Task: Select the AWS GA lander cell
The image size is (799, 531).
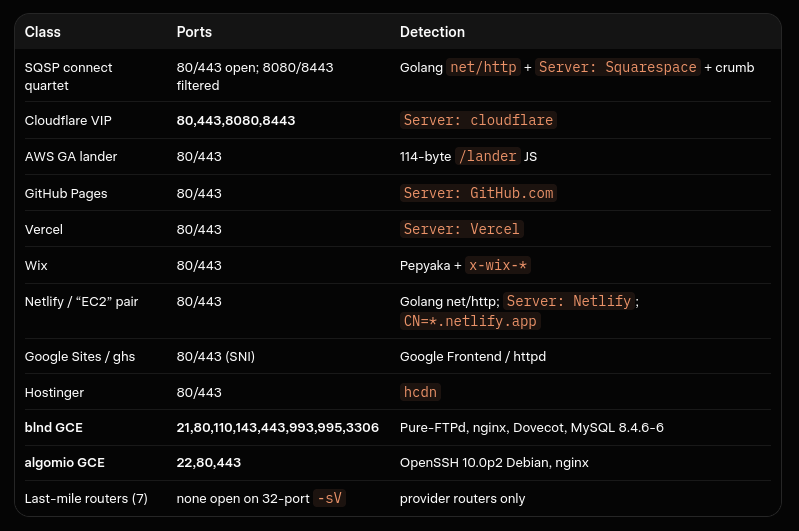Action: tap(71, 156)
